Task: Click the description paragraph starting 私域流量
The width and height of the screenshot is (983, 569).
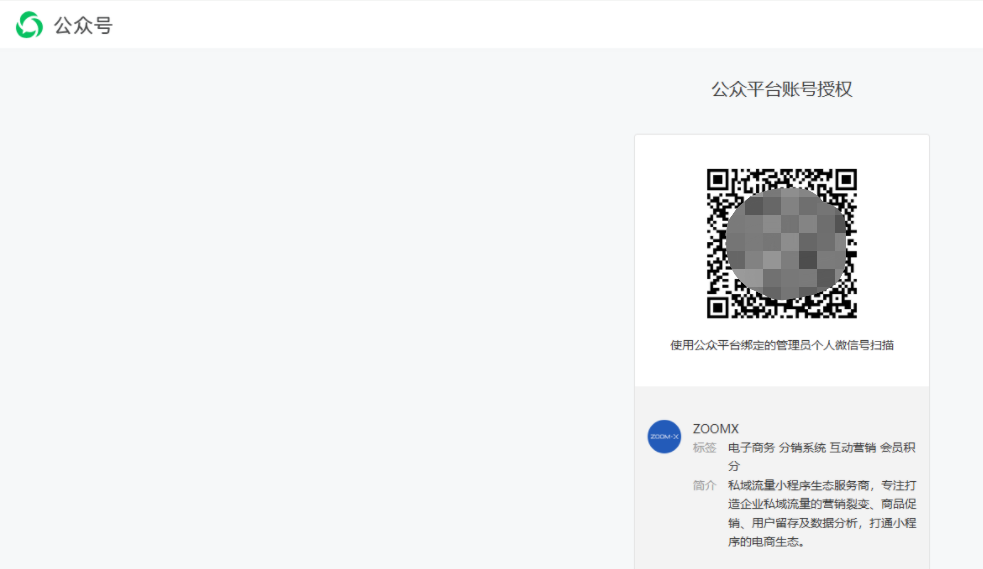Action: point(822,513)
